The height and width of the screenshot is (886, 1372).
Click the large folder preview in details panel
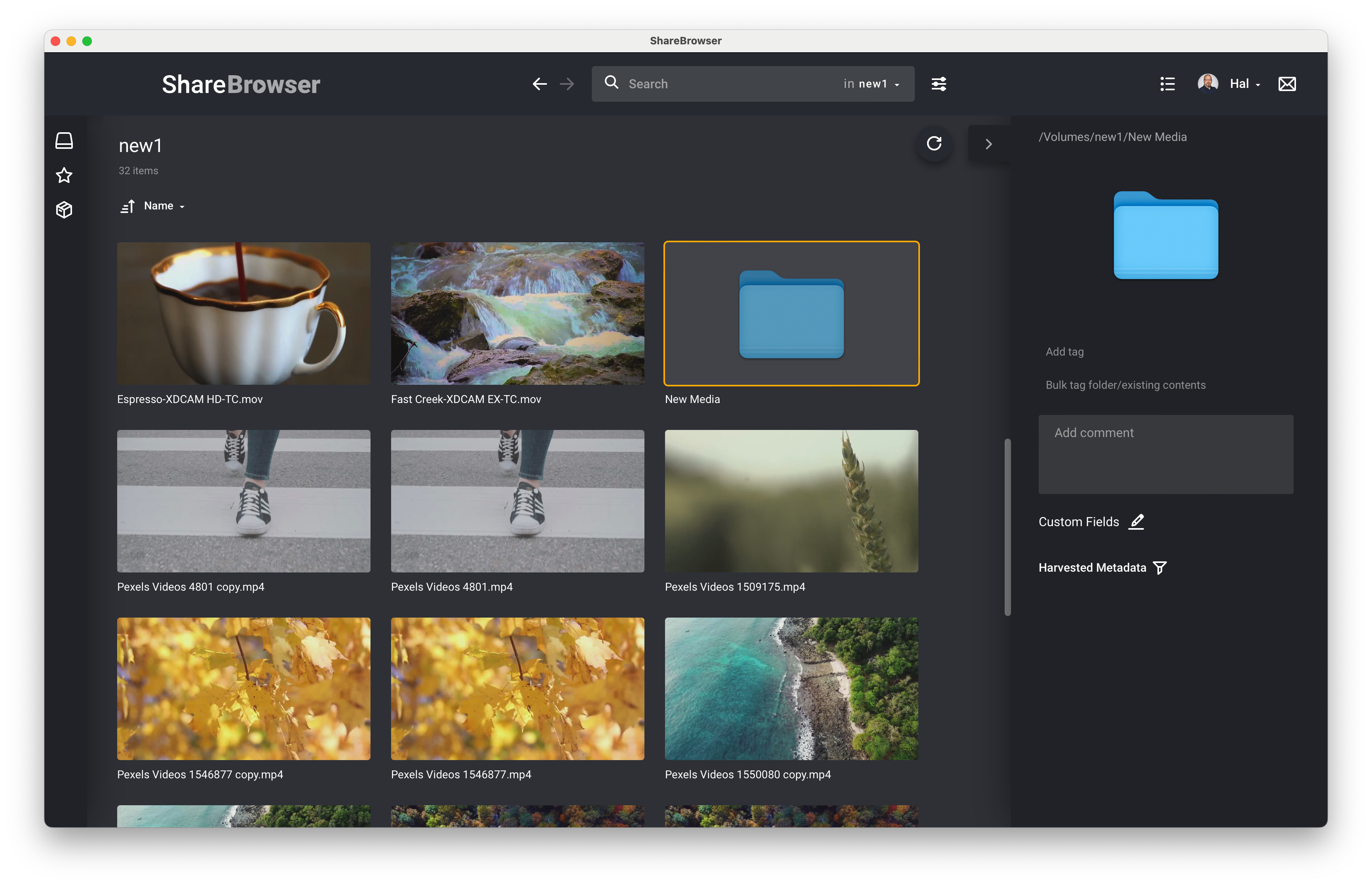[x=1165, y=235]
